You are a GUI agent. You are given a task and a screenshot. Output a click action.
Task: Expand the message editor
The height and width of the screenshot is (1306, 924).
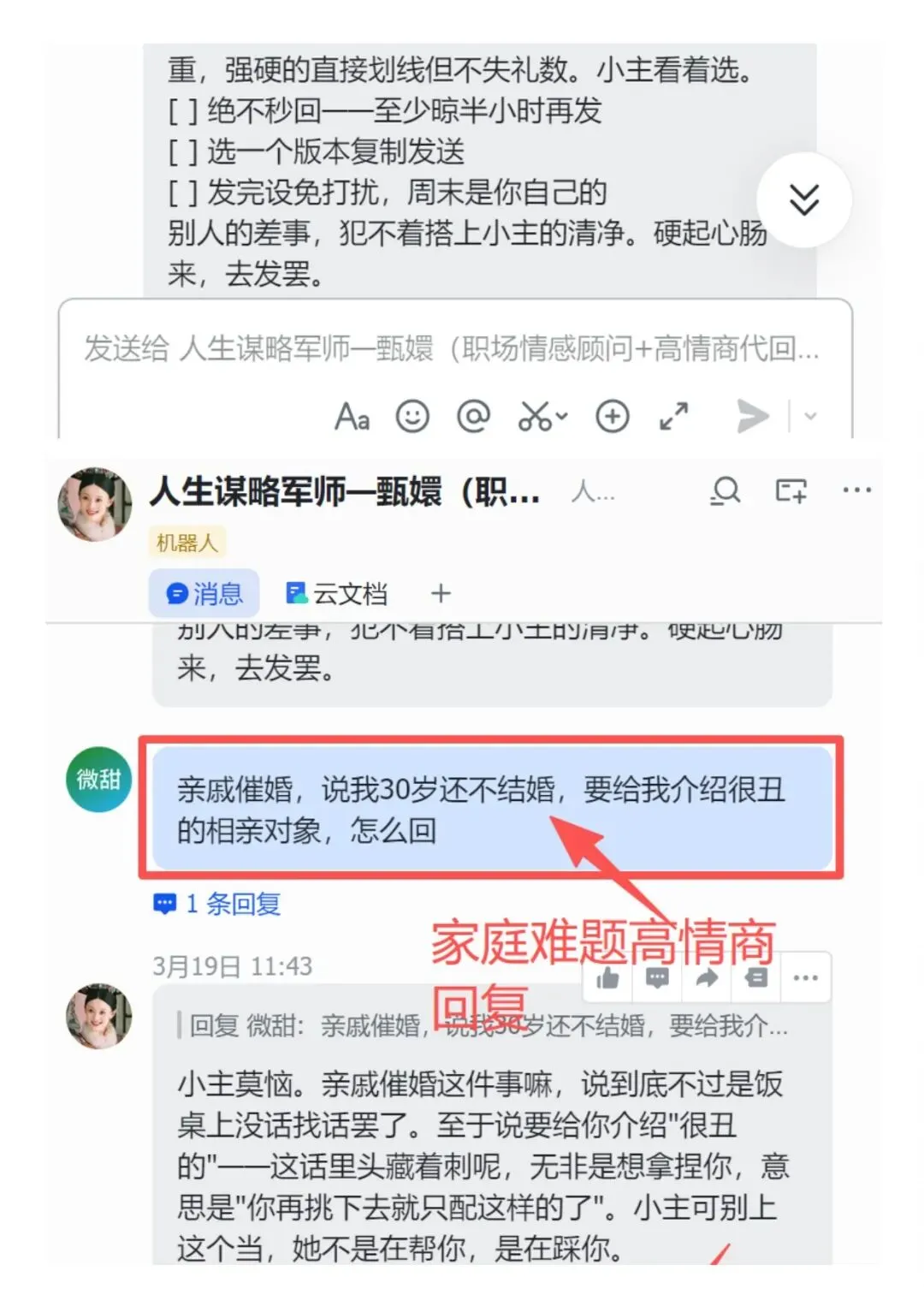coord(674,417)
